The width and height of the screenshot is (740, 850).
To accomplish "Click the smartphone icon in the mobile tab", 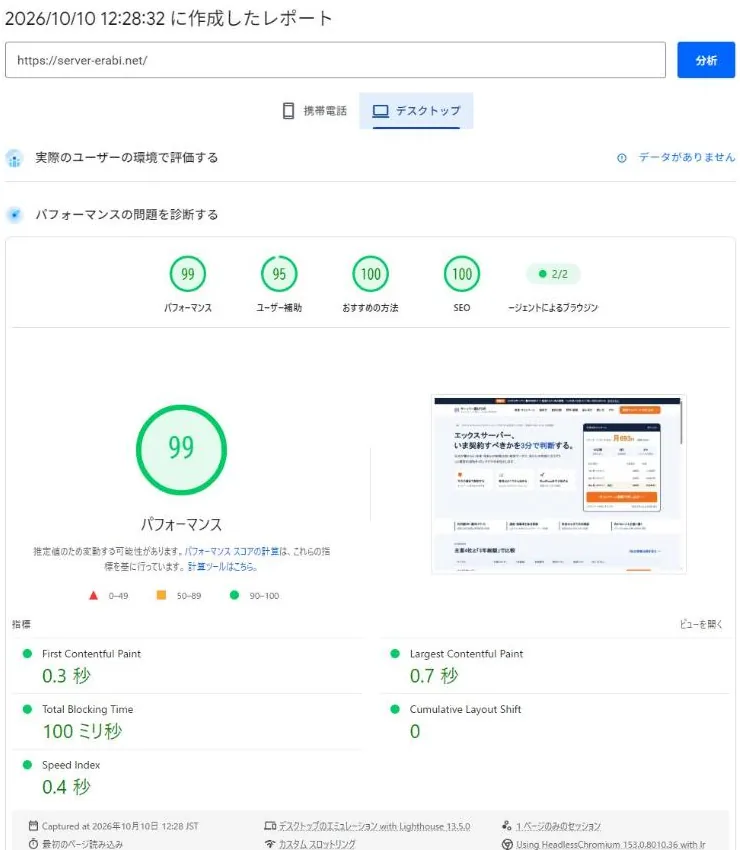I will click(288, 111).
